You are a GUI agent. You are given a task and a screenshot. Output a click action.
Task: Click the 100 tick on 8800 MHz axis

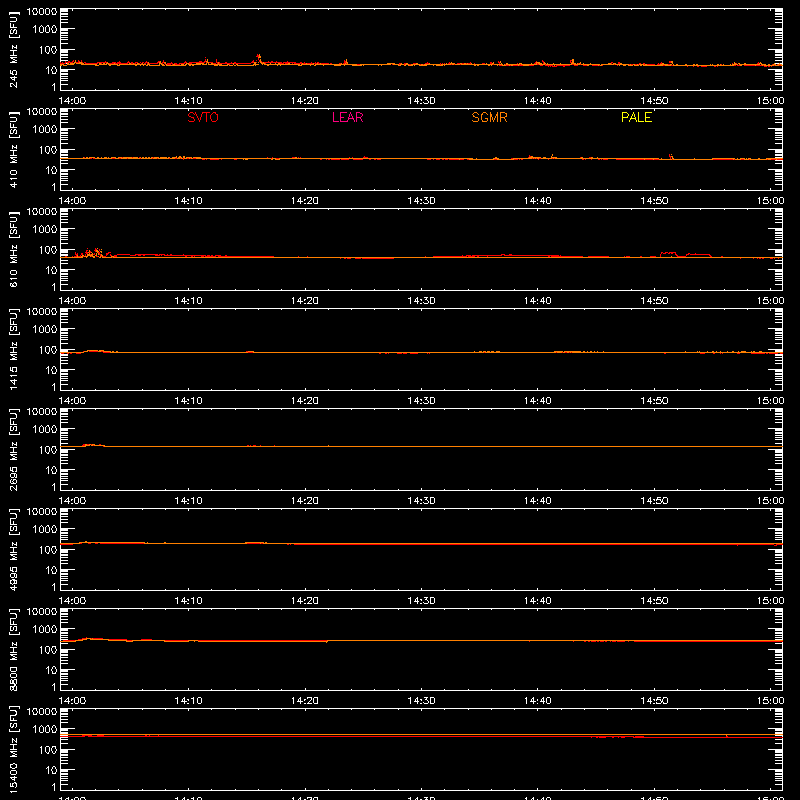[48, 650]
